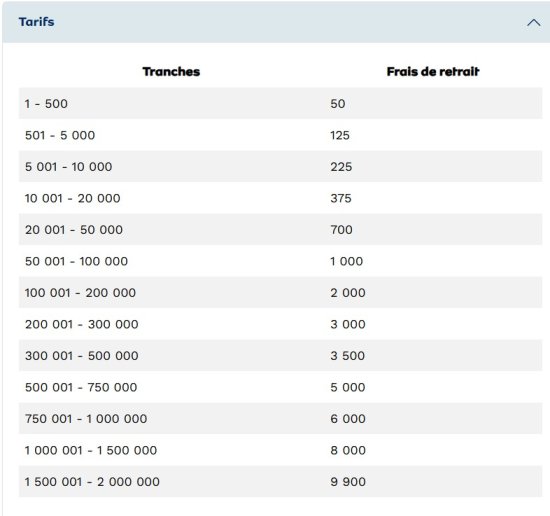Click the 3 500 withdrawal fee value
The image size is (550, 516).
click(x=348, y=356)
